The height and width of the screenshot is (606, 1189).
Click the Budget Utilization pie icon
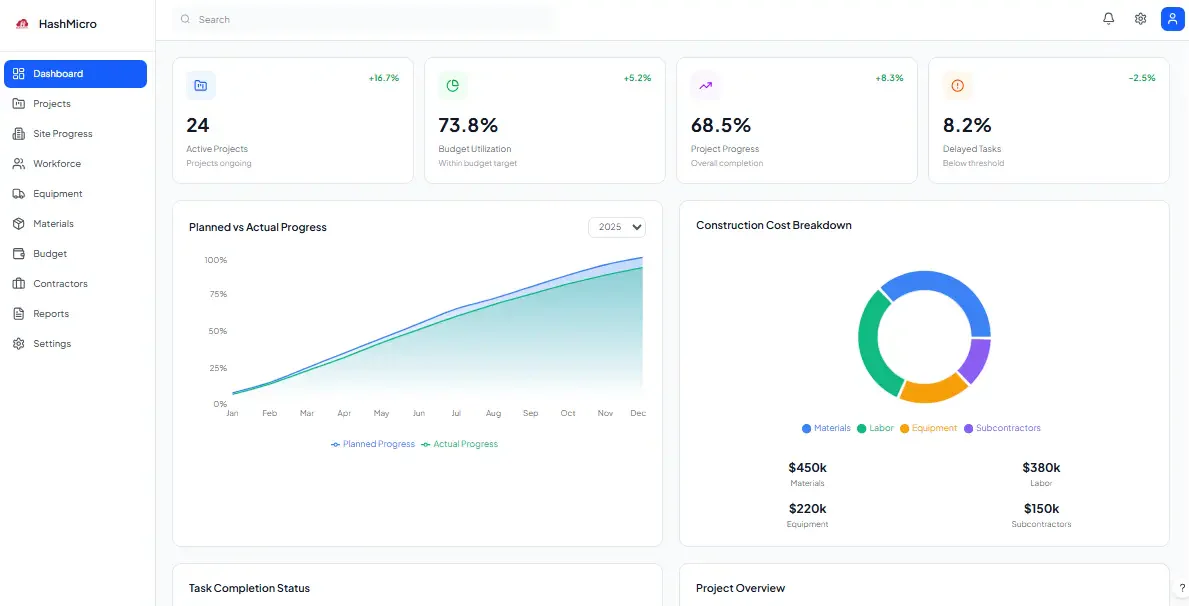(453, 86)
